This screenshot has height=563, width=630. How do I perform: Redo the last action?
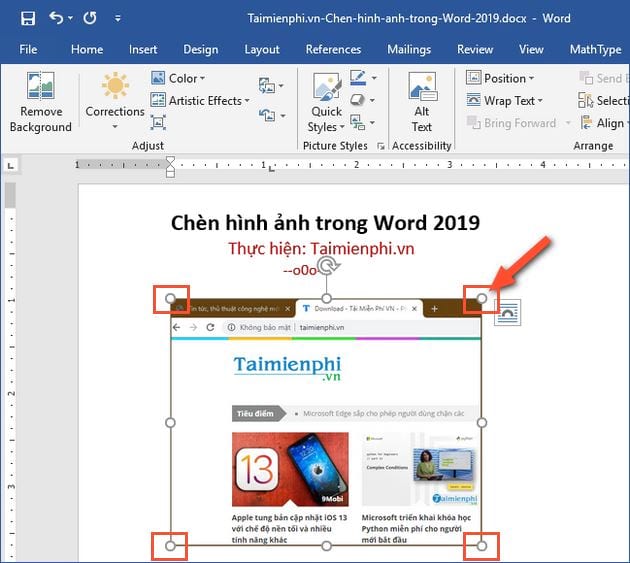[x=90, y=18]
